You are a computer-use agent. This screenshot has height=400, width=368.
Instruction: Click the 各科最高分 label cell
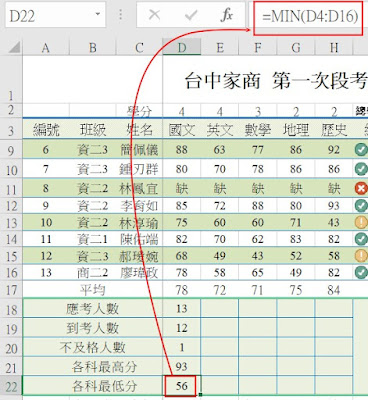[x=93, y=367]
